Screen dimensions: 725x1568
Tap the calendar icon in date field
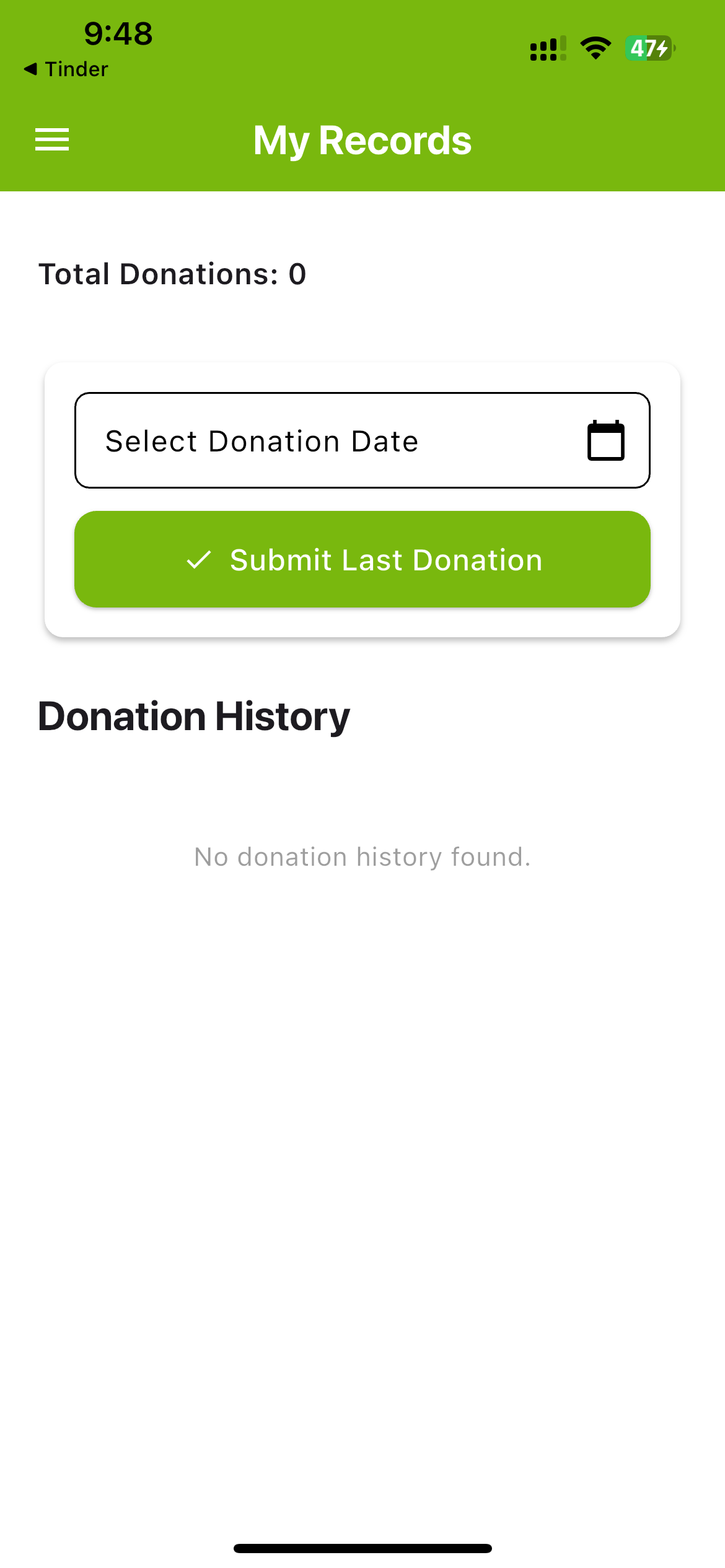point(605,440)
